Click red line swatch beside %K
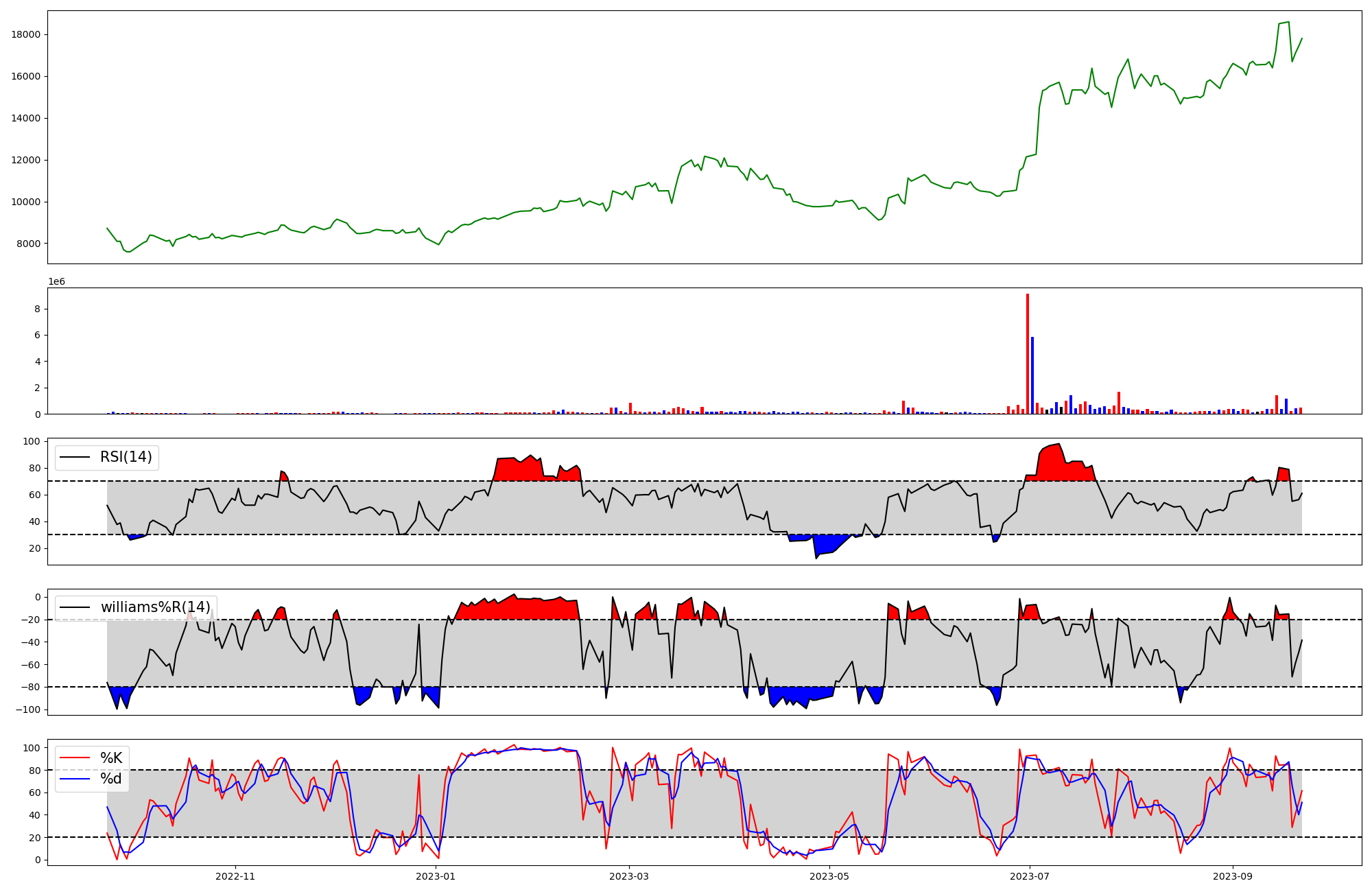The image size is (1372, 892). point(75,758)
